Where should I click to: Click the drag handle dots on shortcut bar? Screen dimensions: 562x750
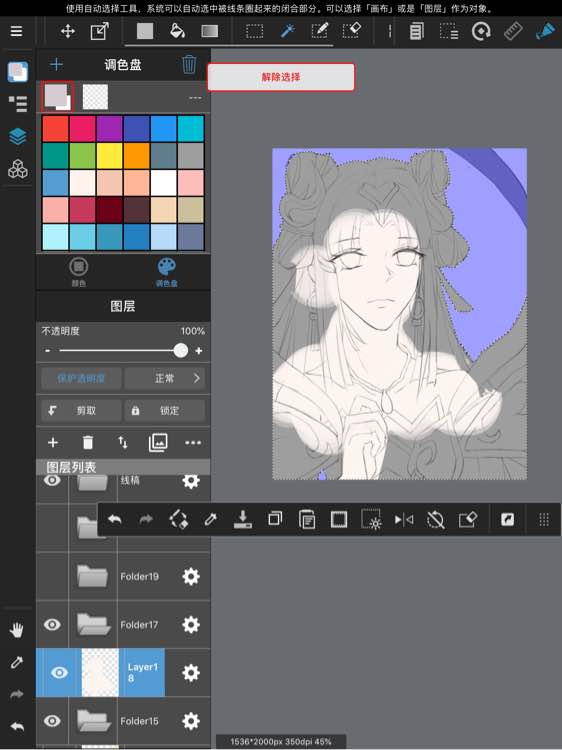pyautogui.click(x=544, y=519)
